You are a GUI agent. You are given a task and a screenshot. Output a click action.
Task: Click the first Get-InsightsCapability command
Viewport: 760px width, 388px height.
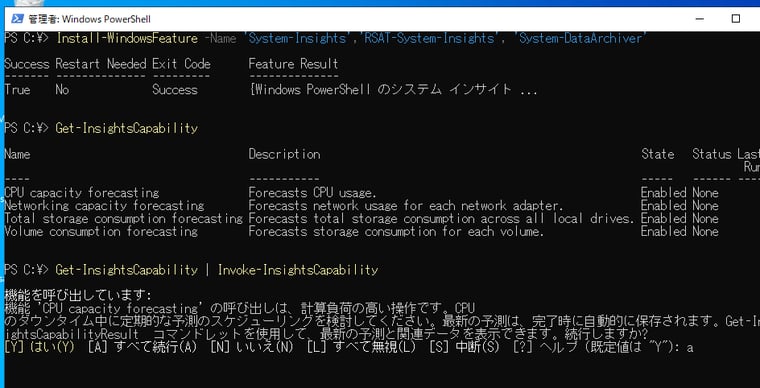[x=127, y=128]
